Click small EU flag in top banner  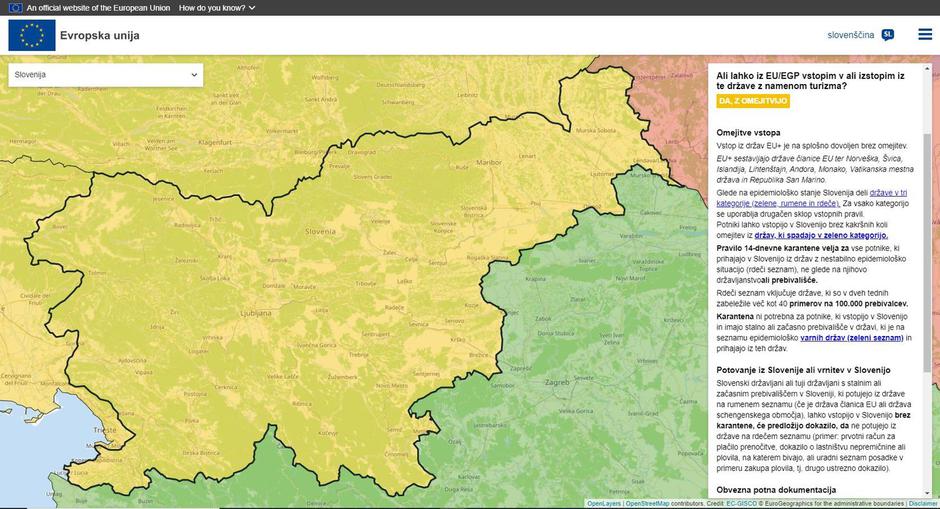(15, 7)
